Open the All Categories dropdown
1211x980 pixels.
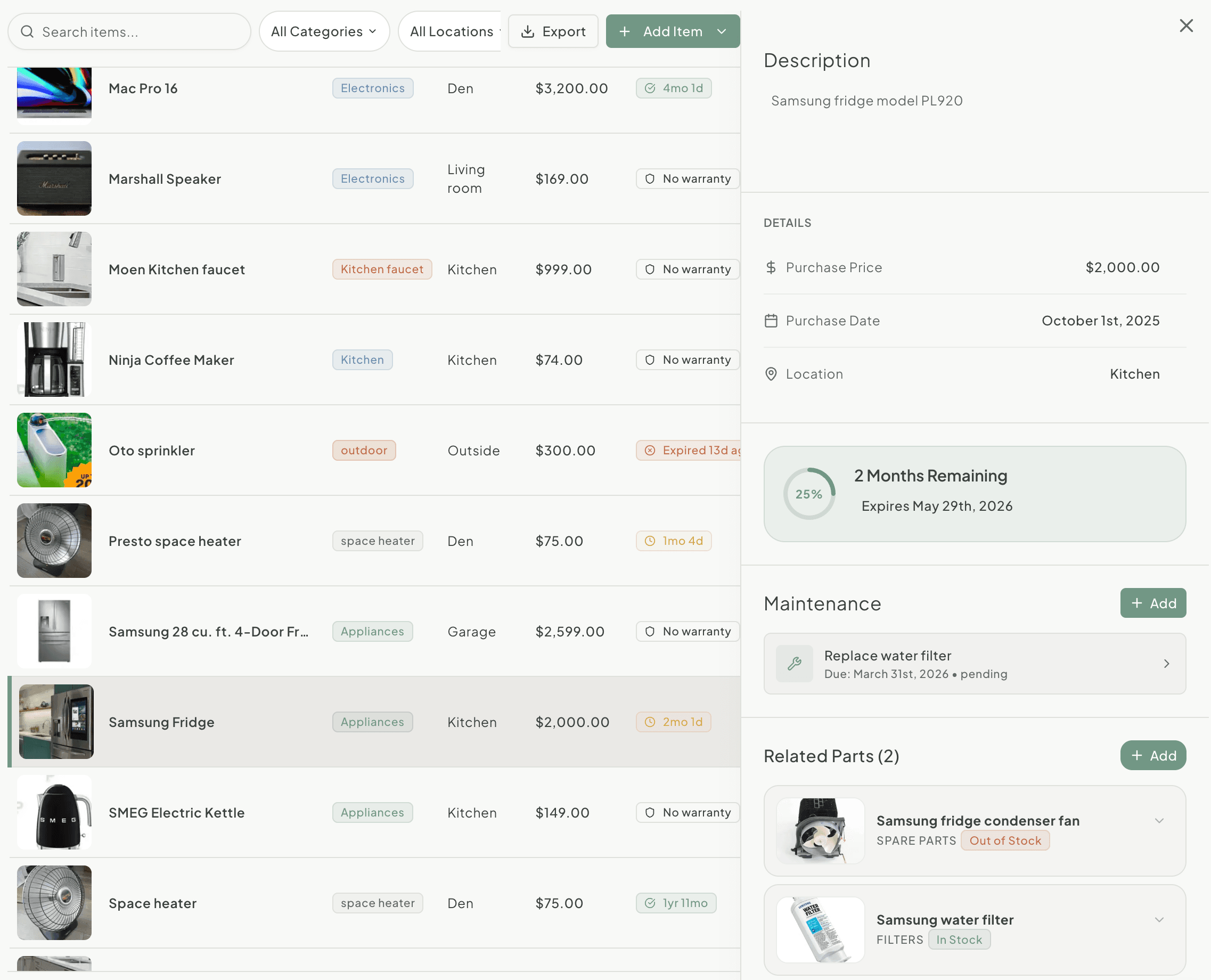[x=324, y=31]
